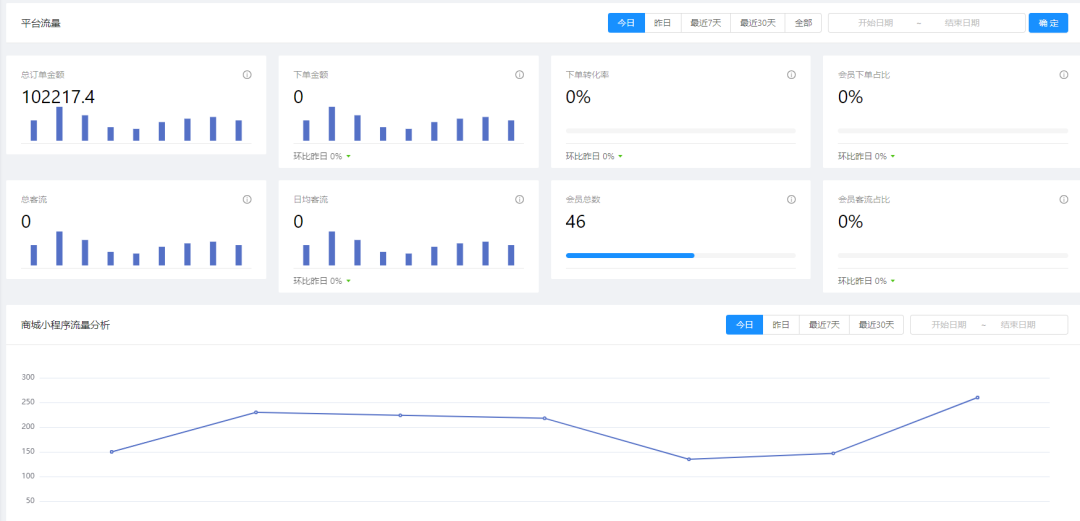This screenshot has height=521, width=1080.
Task: Click info icon on 会员客流占比 card
Action: click(1063, 199)
